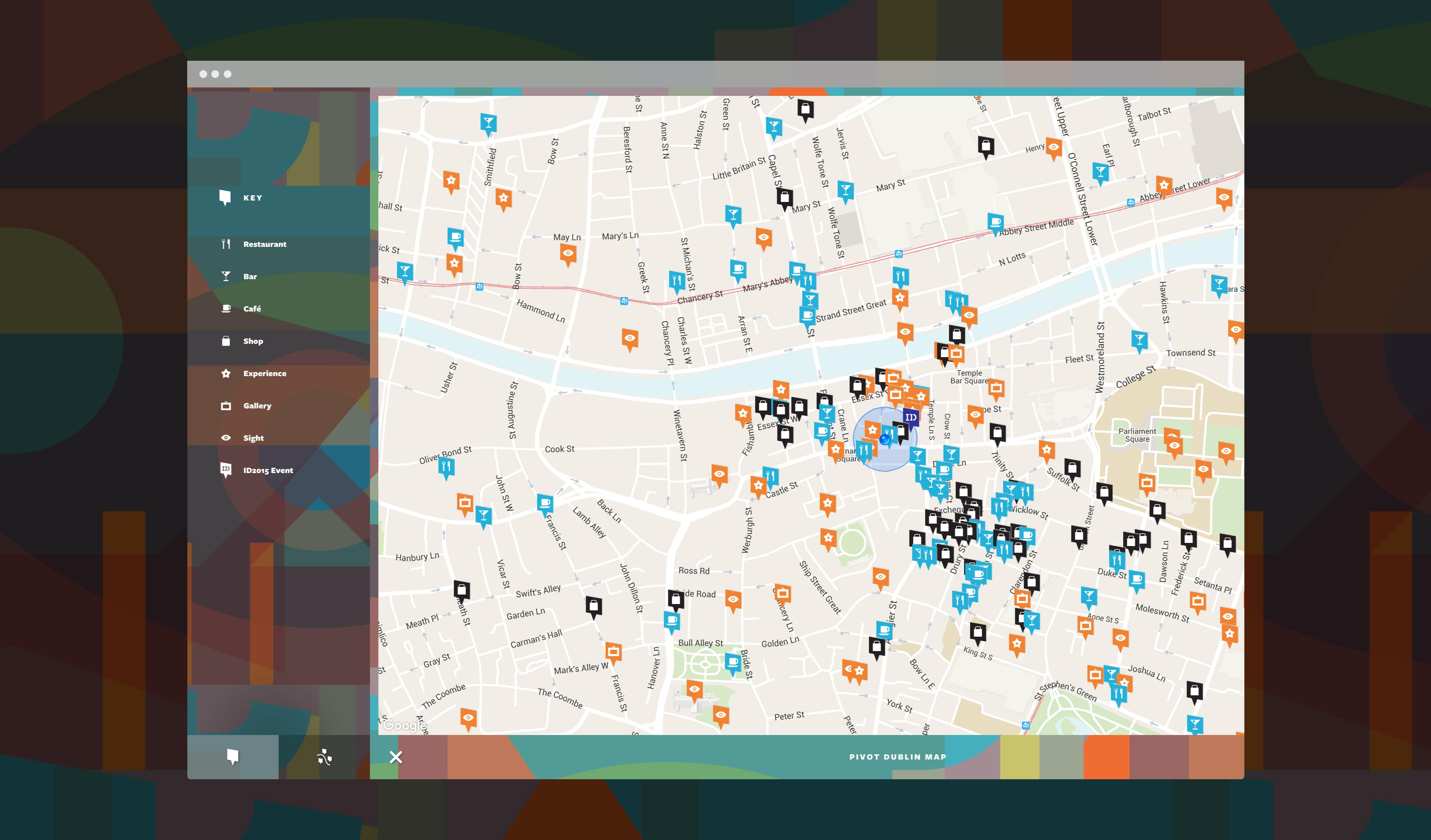Open the bar marker beside Earl Pl

[x=1101, y=173]
